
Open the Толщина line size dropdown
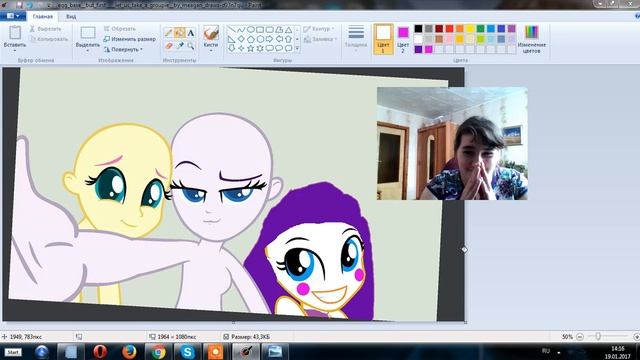click(x=356, y=38)
